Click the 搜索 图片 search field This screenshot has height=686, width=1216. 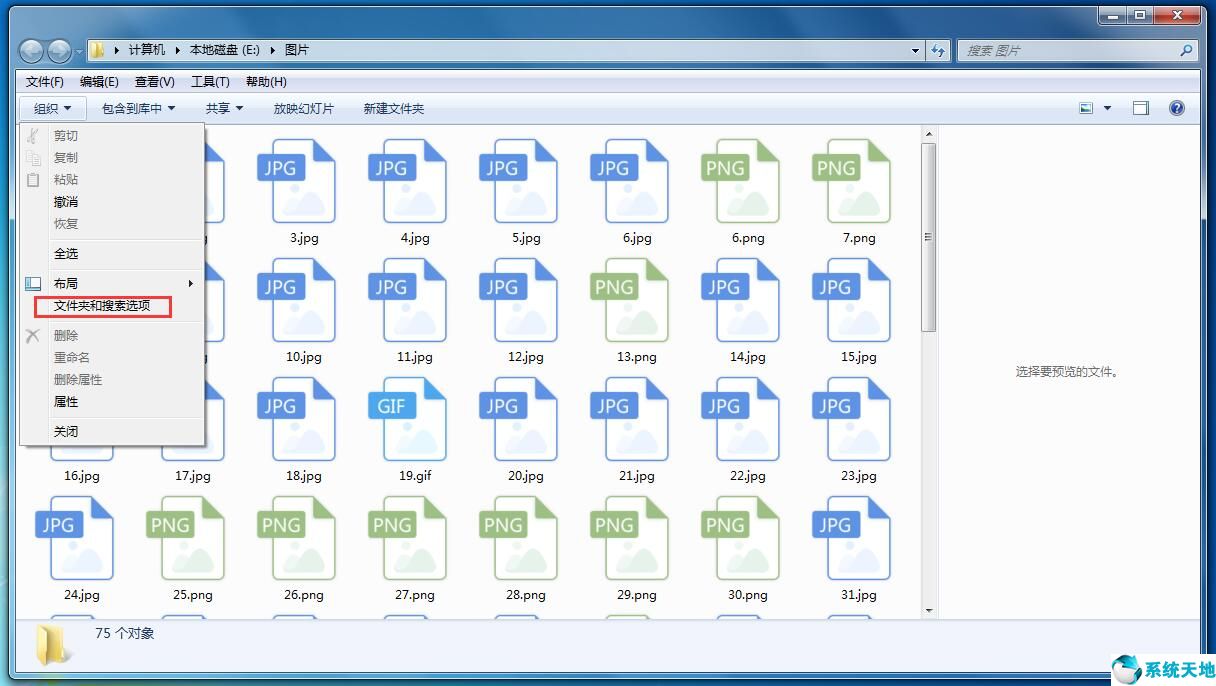[x=1066, y=50]
